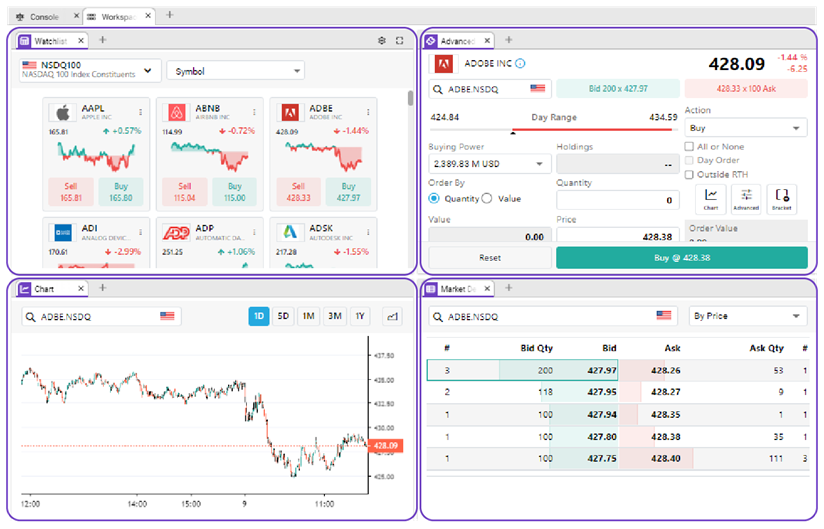This screenshot has width=824, height=529.
Task: Maximize the Watchlist panel with expand icon
Action: click(x=400, y=41)
